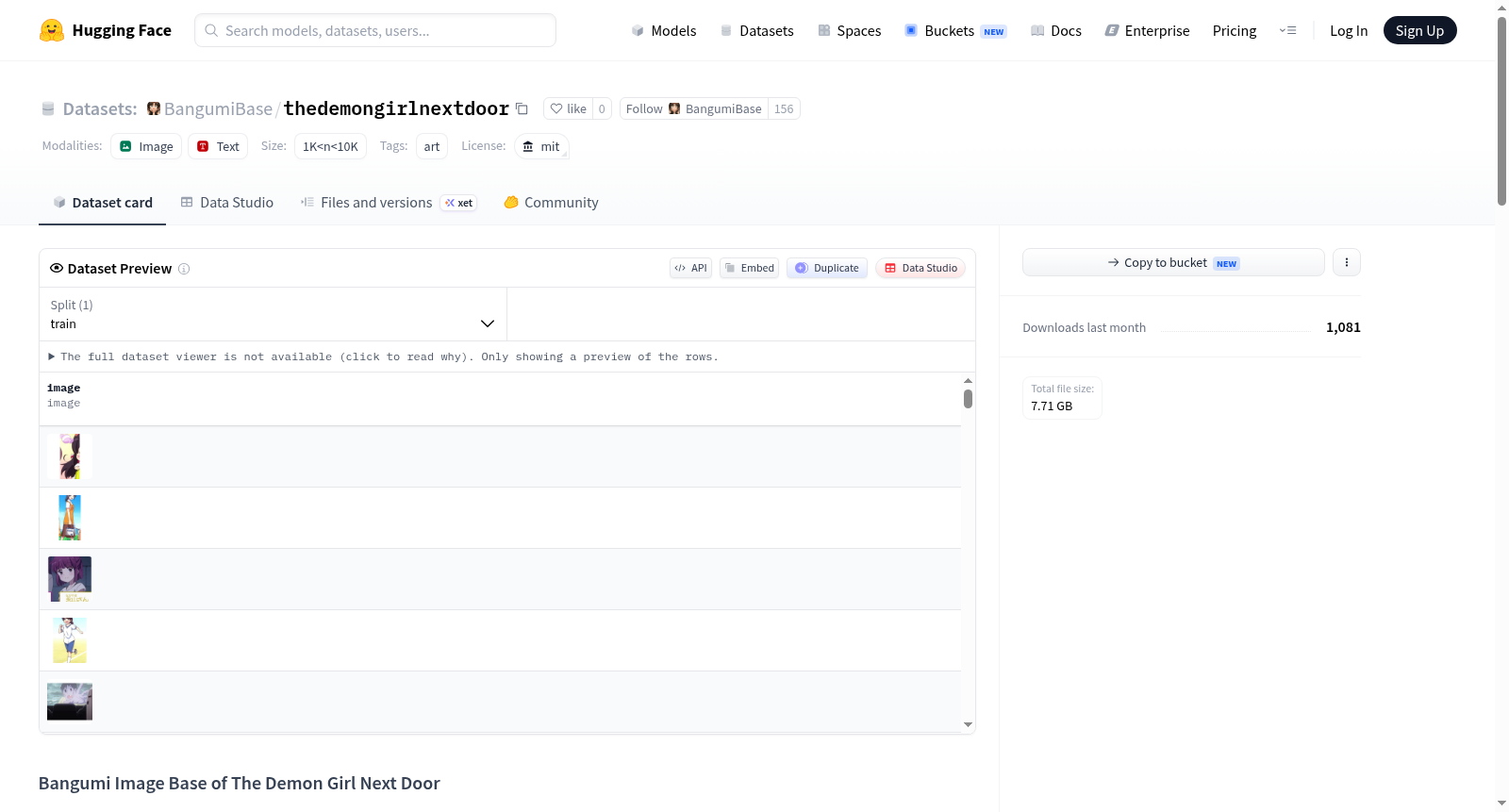The height and width of the screenshot is (812, 1509).
Task: Switch to the Dataset card tab
Action: click(x=103, y=202)
